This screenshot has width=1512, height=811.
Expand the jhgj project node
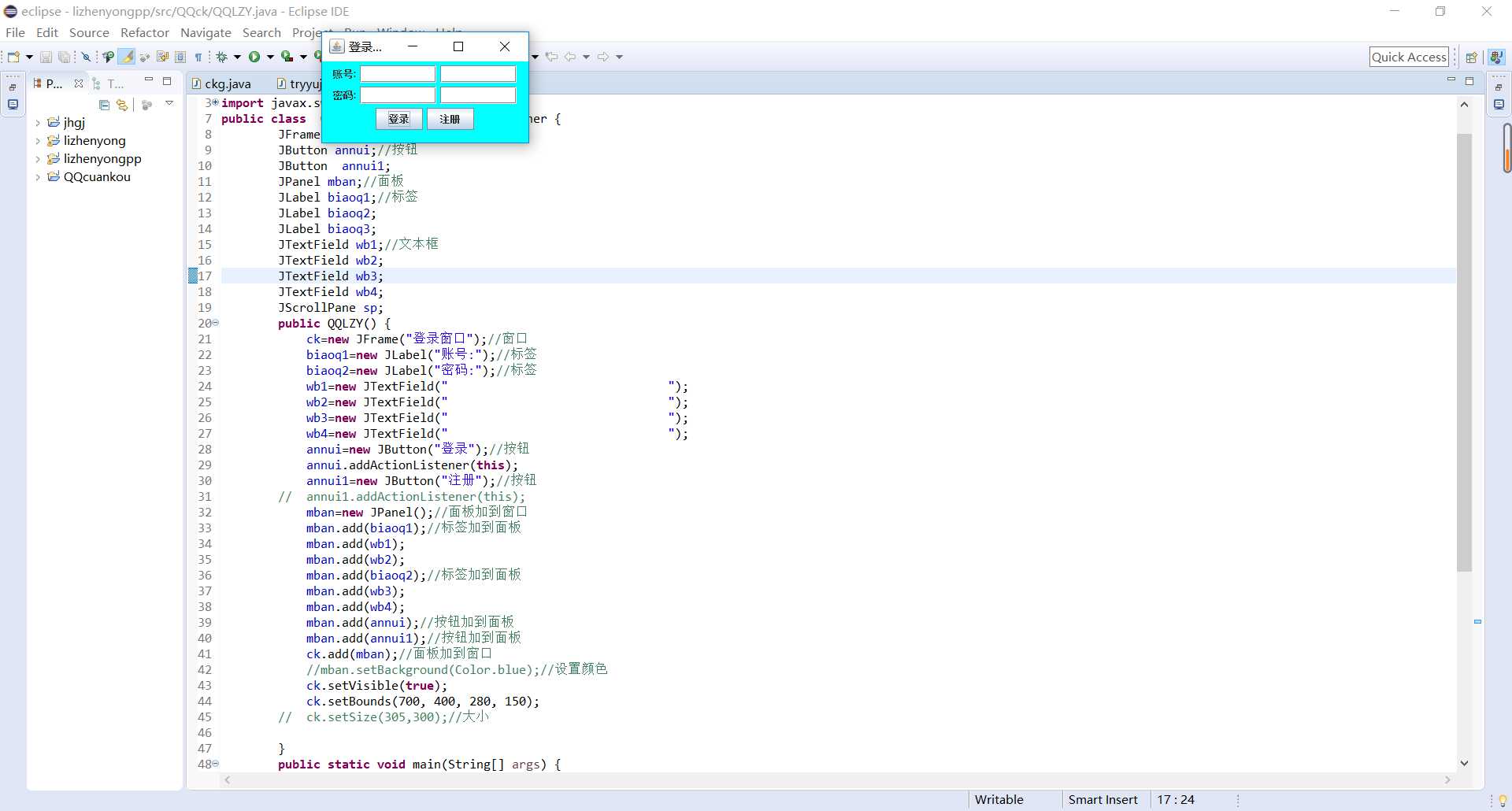click(38, 123)
